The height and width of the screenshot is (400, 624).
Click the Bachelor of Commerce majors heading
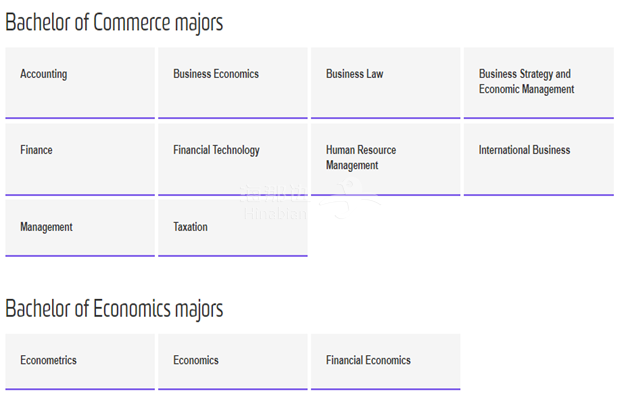point(114,22)
